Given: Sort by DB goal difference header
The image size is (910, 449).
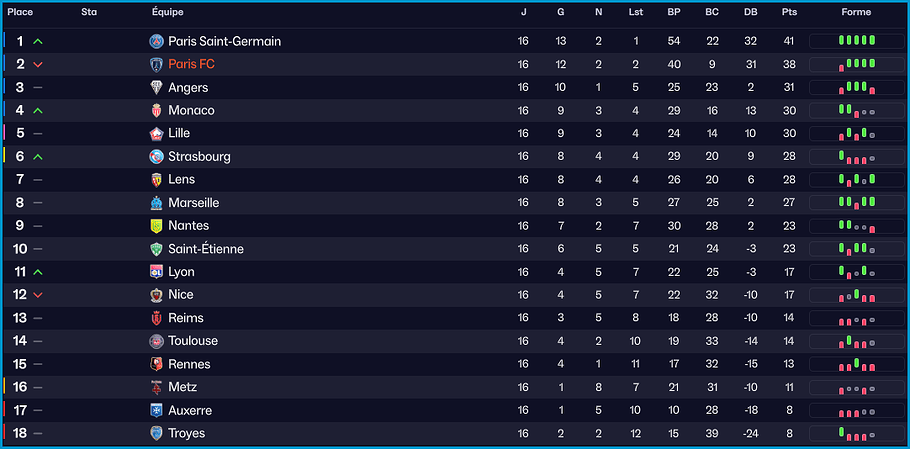Looking at the screenshot, I should coord(750,12).
